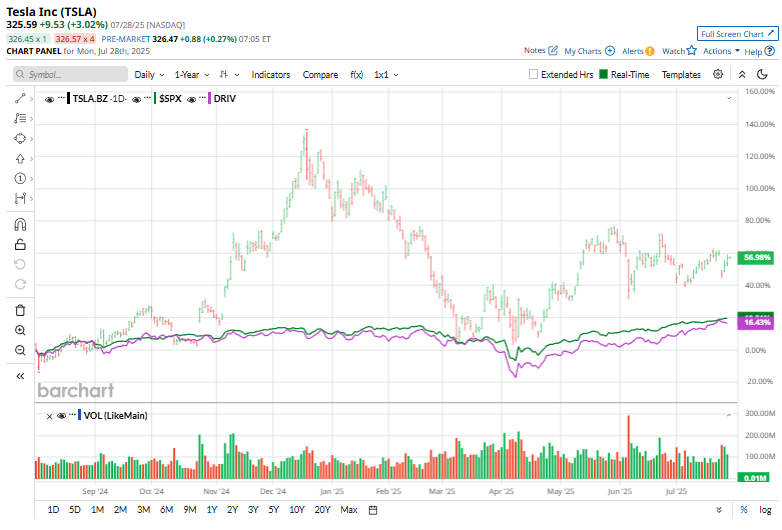Open the 1-Year period dropdown

[192, 74]
